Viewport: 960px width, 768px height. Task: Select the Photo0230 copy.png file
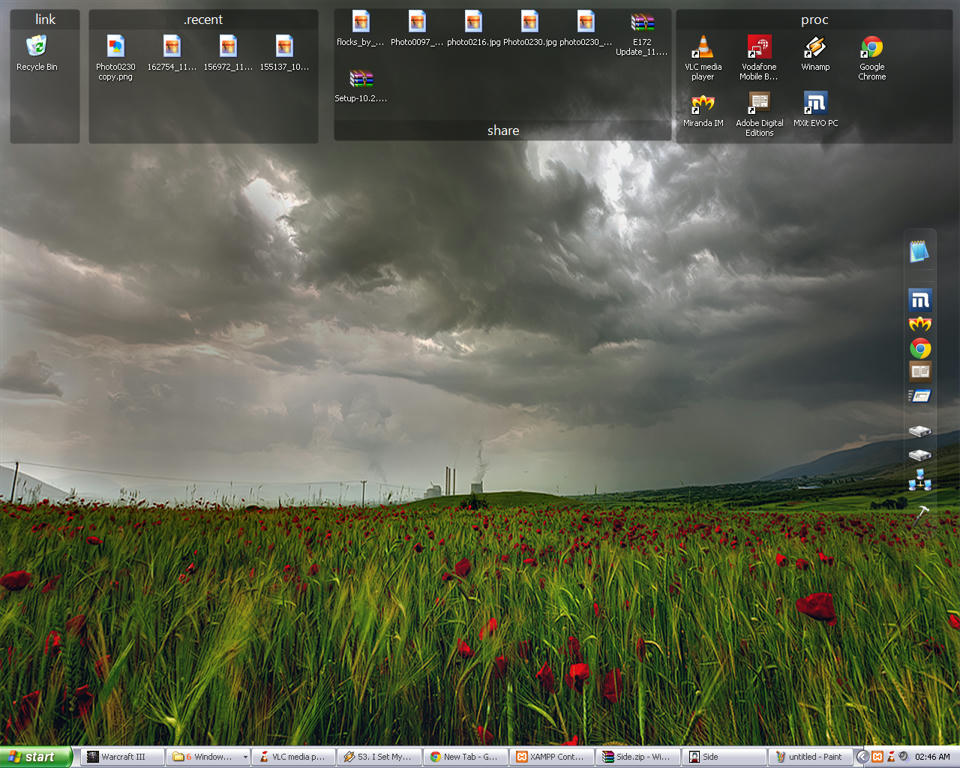click(115, 47)
